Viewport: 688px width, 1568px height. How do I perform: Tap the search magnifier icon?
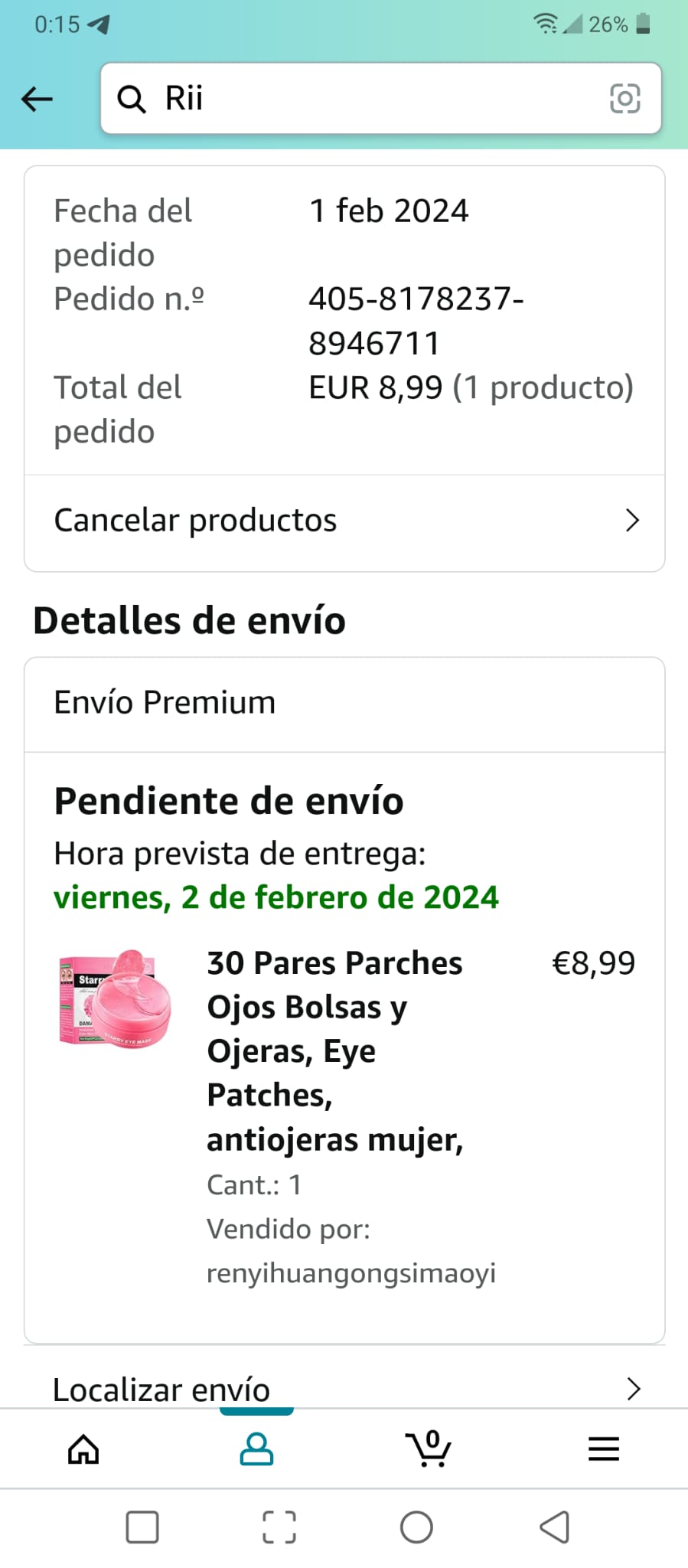[131, 100]
